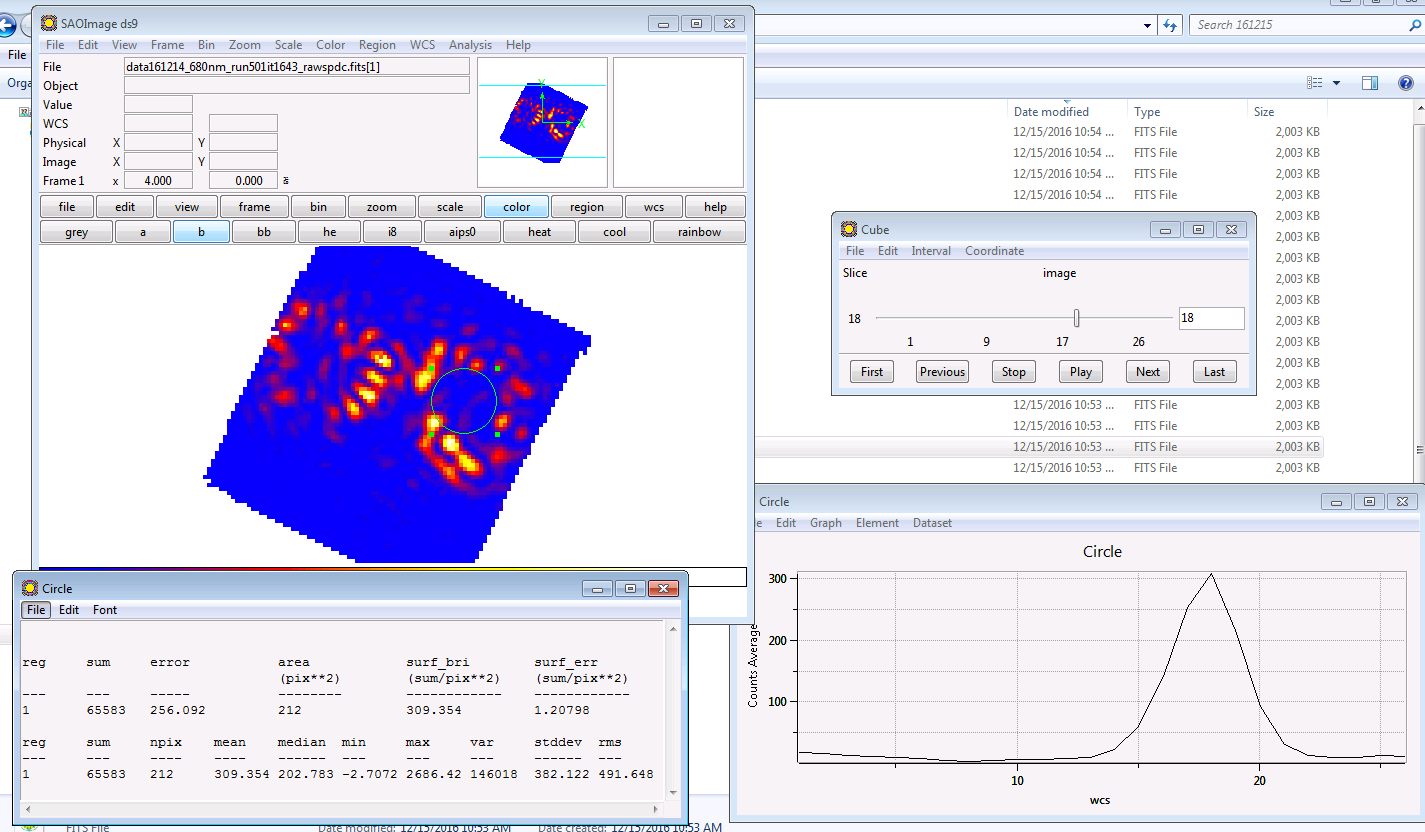1425x832 pixels.
Task: Open ds9 Zoom menu
Action: point(244,45)
